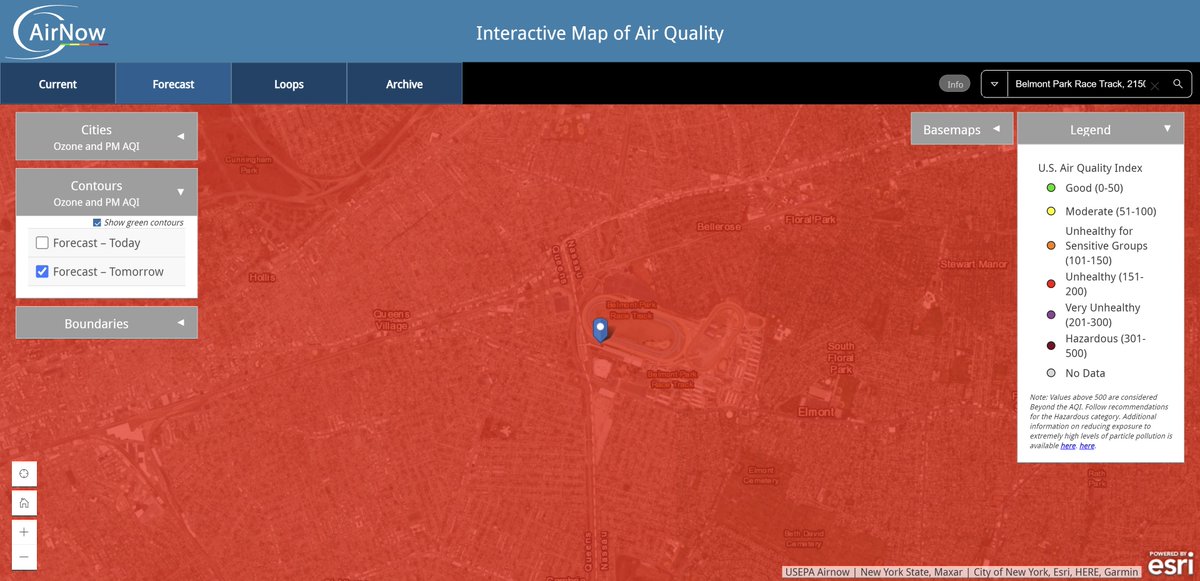
Task: Zoom in using the plus icon
Action: 23,532
